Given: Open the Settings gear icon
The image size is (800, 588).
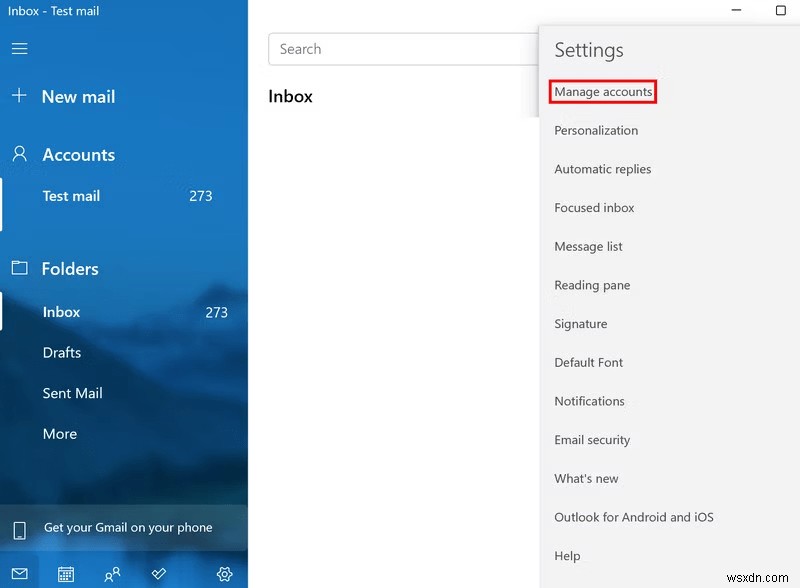Looking at the screenshot, I should pyautogui.click(x=224, y=573).
